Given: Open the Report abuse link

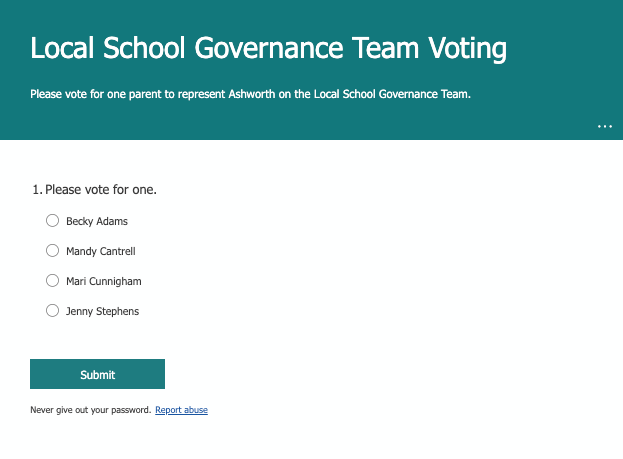Looking at the screenshot, I should pos(181,410).
